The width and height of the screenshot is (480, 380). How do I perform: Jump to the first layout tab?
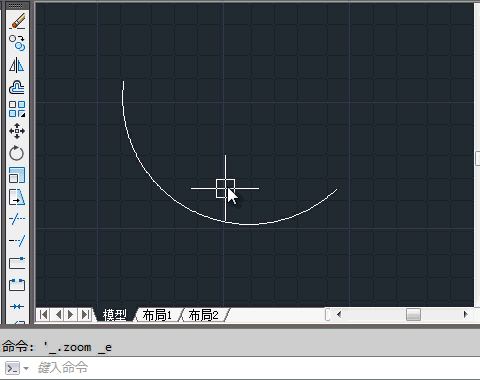pos(43,315)
